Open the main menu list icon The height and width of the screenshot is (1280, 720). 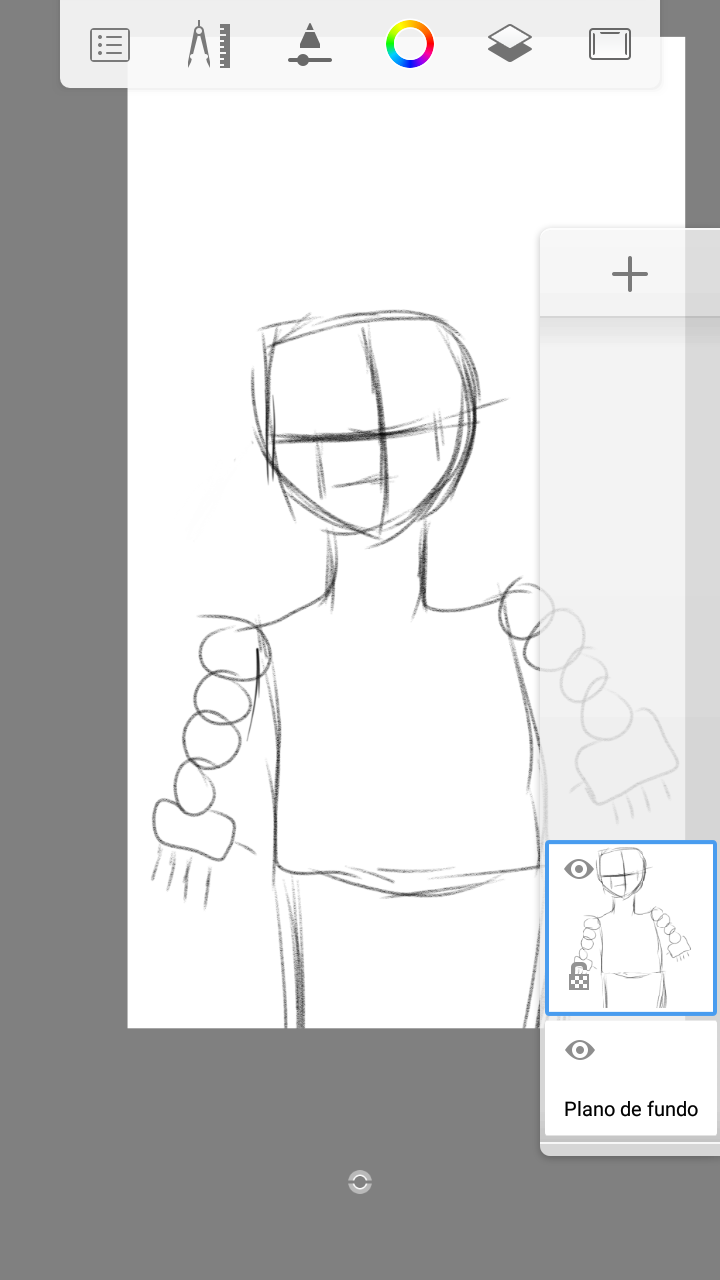[110, 45]
